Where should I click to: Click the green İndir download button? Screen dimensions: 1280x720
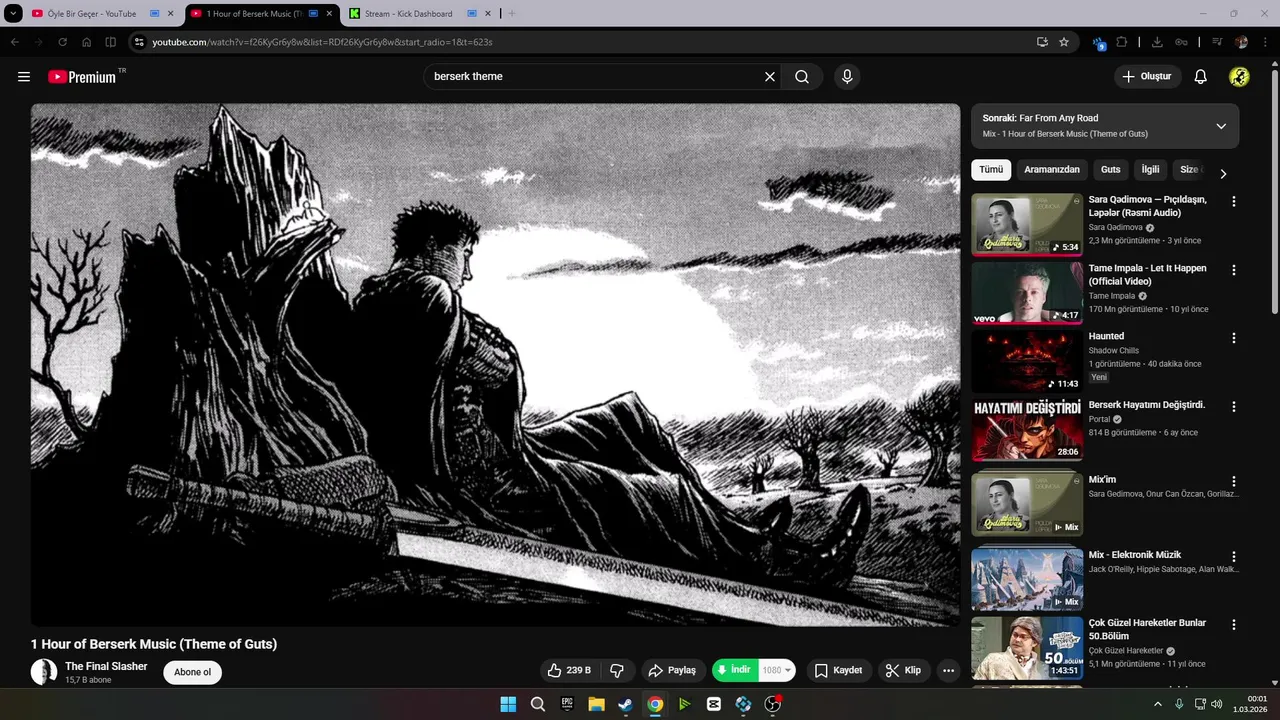[x=735, y=670]
